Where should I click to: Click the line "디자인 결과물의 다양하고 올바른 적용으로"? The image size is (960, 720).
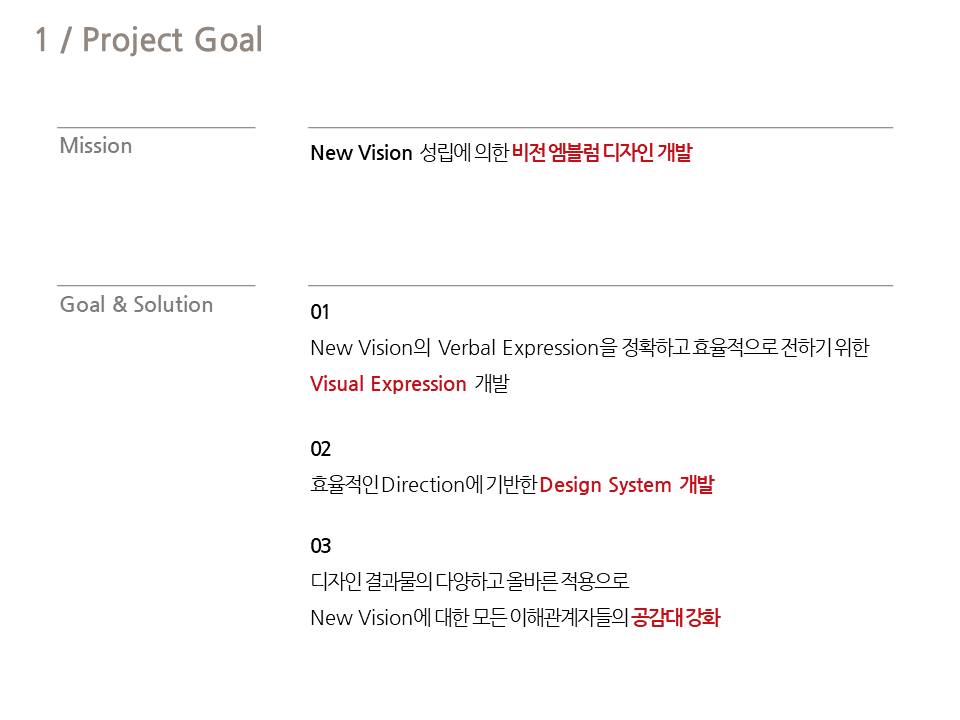coord(469,581)
